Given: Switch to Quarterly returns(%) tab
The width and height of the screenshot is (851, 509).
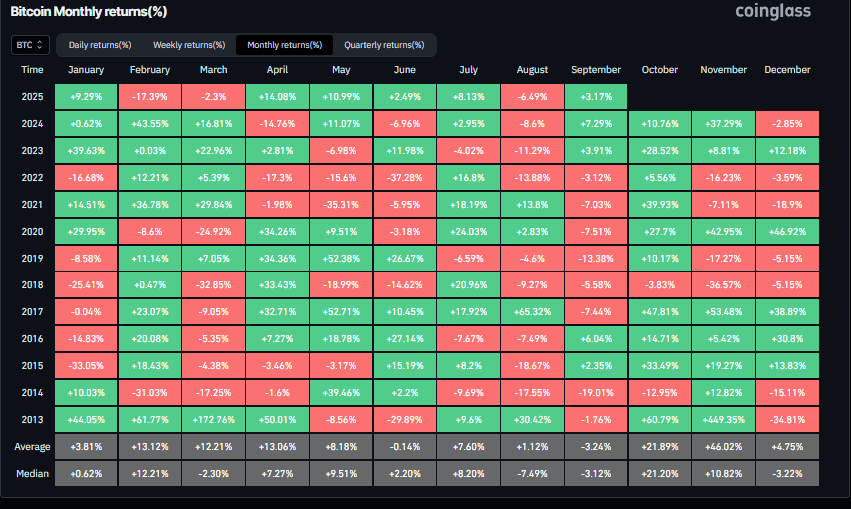Looking at the screenshot, I should pos(384,45).
